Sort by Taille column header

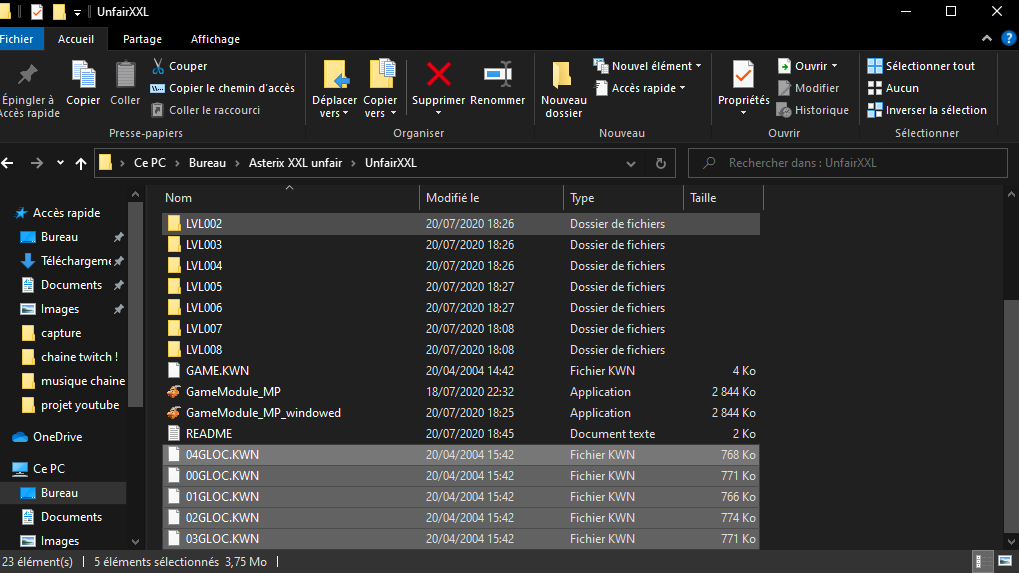723,198
